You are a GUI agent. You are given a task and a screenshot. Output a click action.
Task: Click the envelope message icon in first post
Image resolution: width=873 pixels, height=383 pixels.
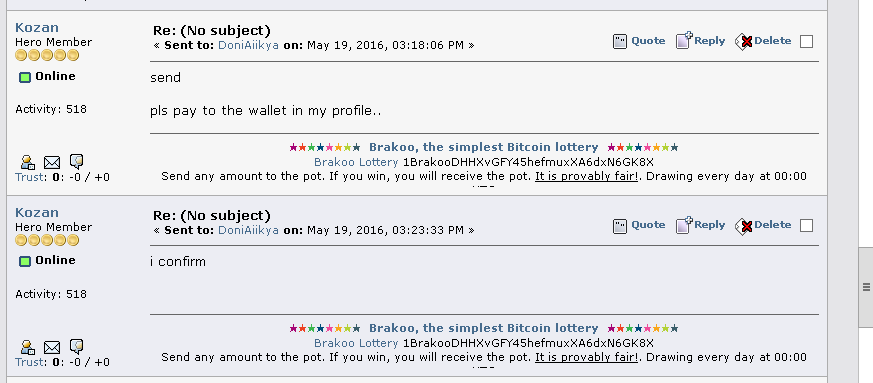[52, 163]
